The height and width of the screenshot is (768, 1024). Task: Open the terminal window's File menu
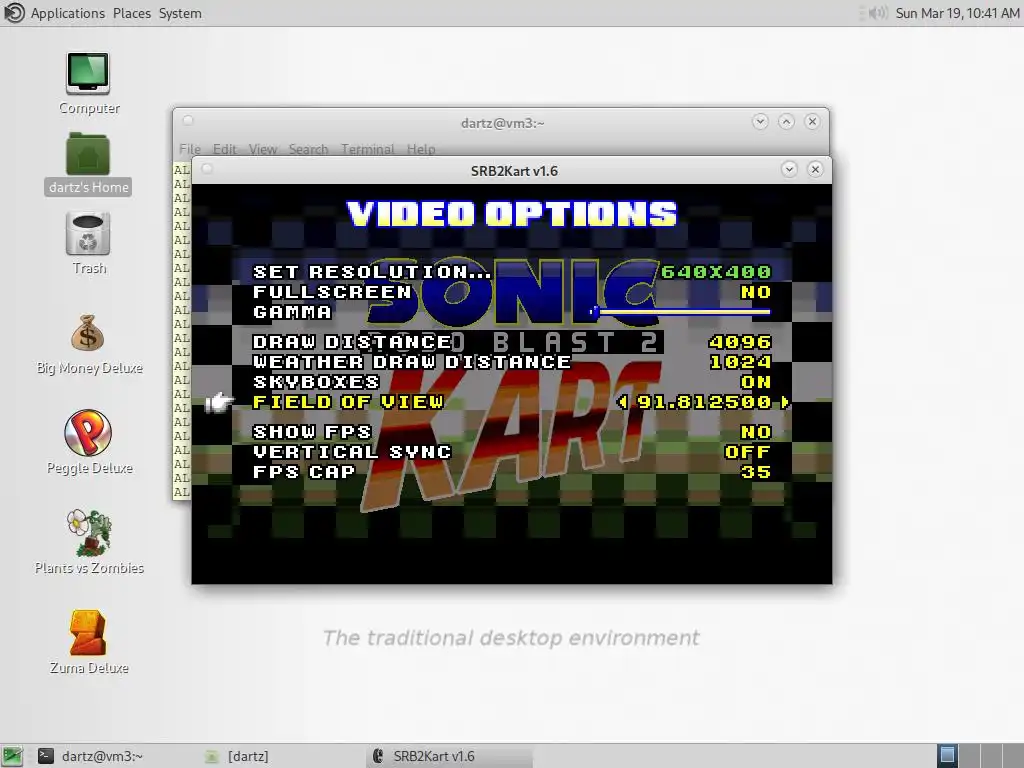click(x=189, y=149)
